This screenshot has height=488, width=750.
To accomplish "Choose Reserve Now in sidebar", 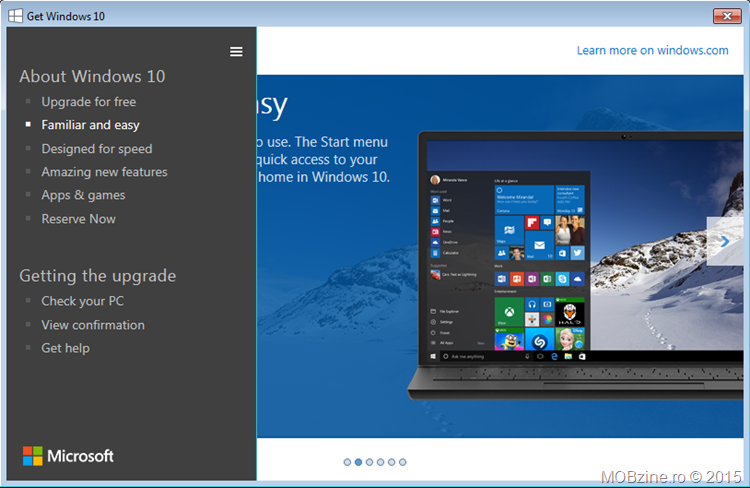I will click(x=78, y=219).
